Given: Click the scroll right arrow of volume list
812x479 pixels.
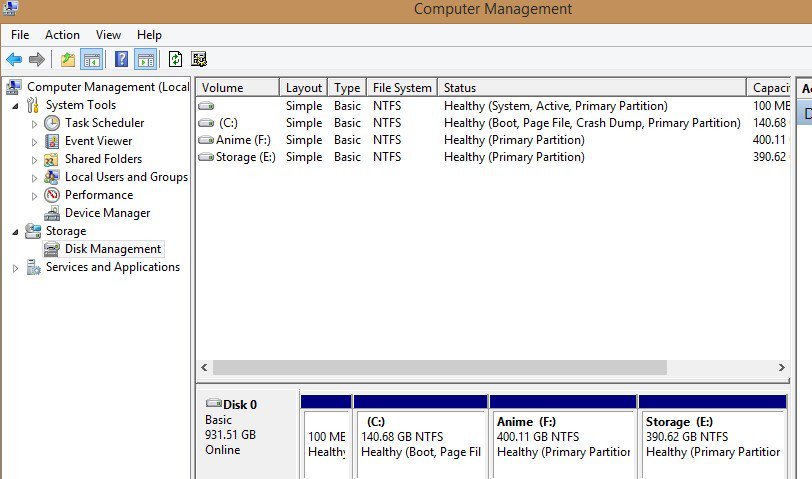Looking at the screenshot, I should tap(781, 368).
